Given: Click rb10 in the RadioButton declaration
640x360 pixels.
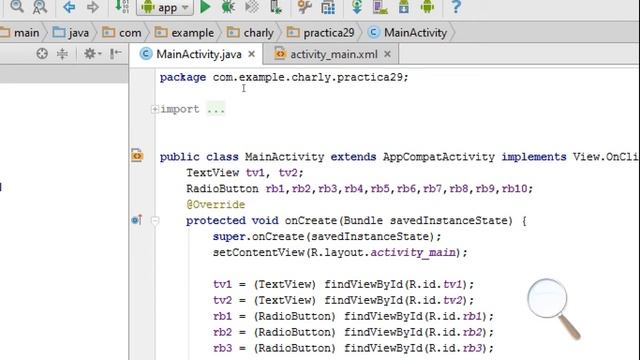Looking at the screenshot, I should [514, 189].
